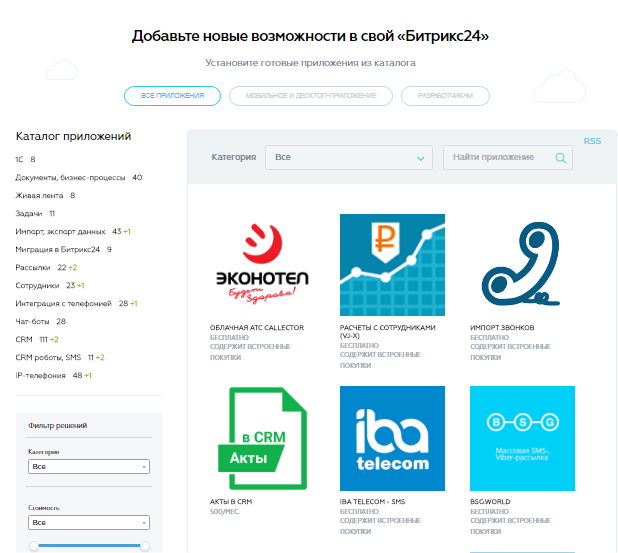The width and height of the screenshot is (618, 553).
Task: Open the Эконотел Облачная АТС Callector app thumbnail
Action: pos(262,265)
